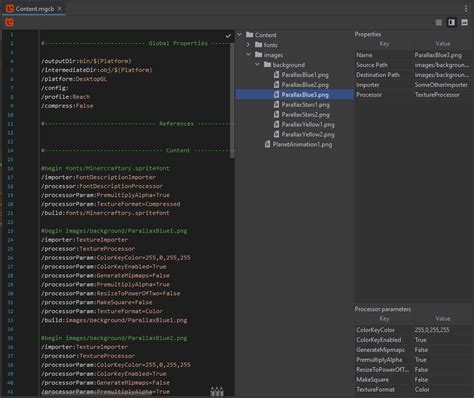Click the Destination Path value cell

(x=442, y=75)
